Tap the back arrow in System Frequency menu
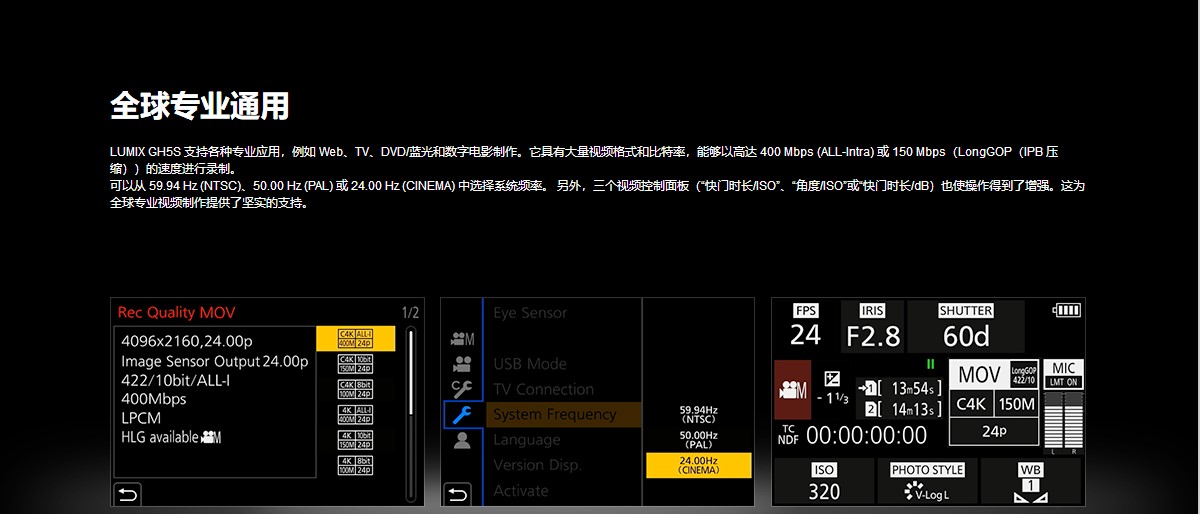Viewport: 1200px width, 514px height. (457, 494)
